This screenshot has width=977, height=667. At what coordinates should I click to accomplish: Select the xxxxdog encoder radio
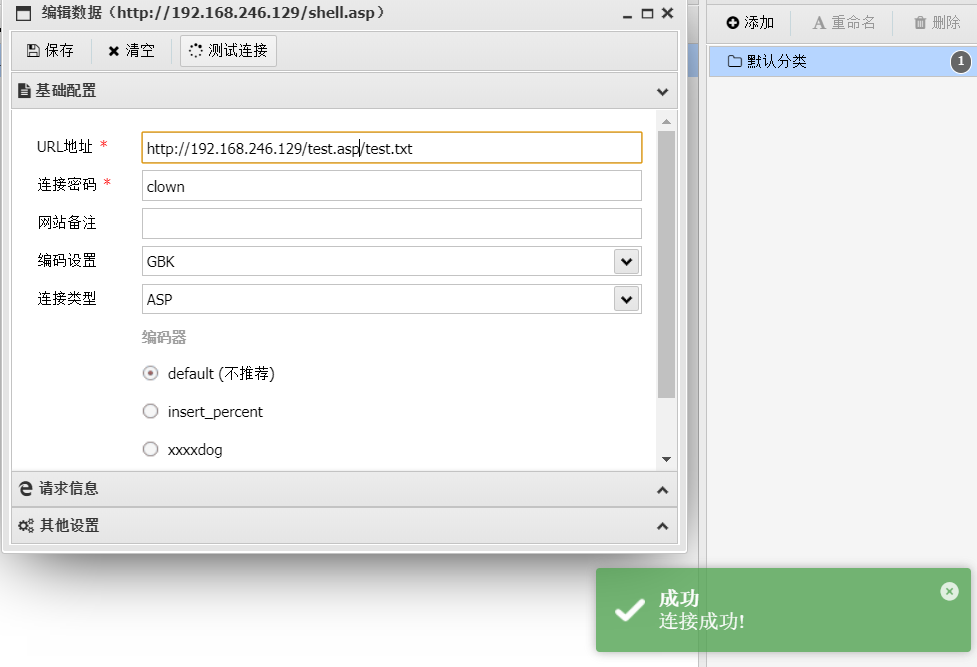[x=150, y=449]
